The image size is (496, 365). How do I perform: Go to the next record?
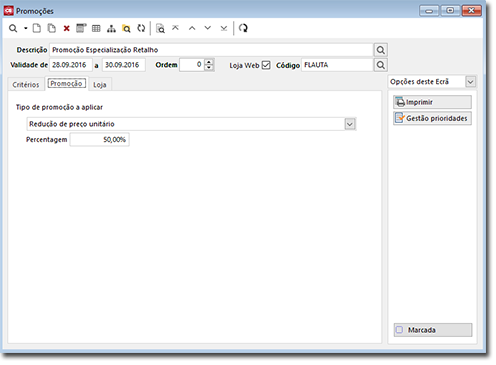(x=208, y=28)
